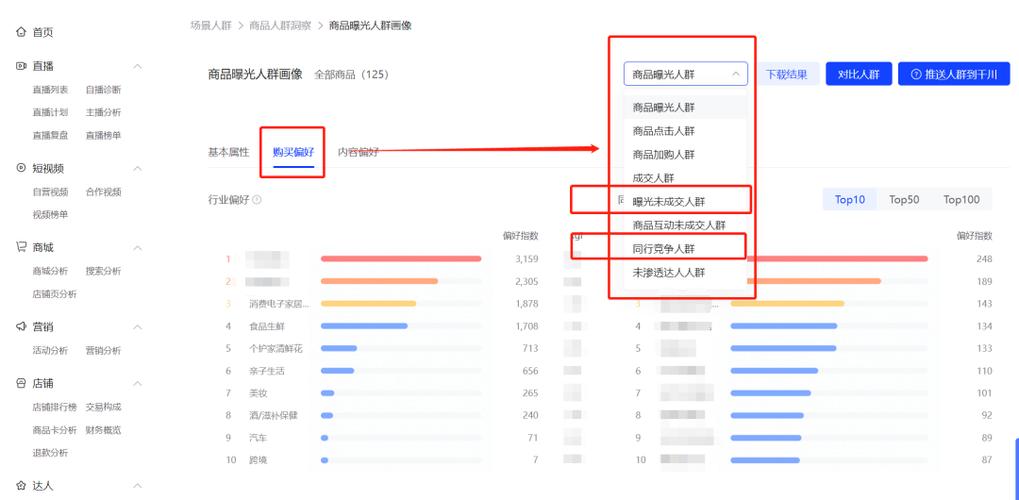Open 营销分析 in sidebar

tap(103, 350)
